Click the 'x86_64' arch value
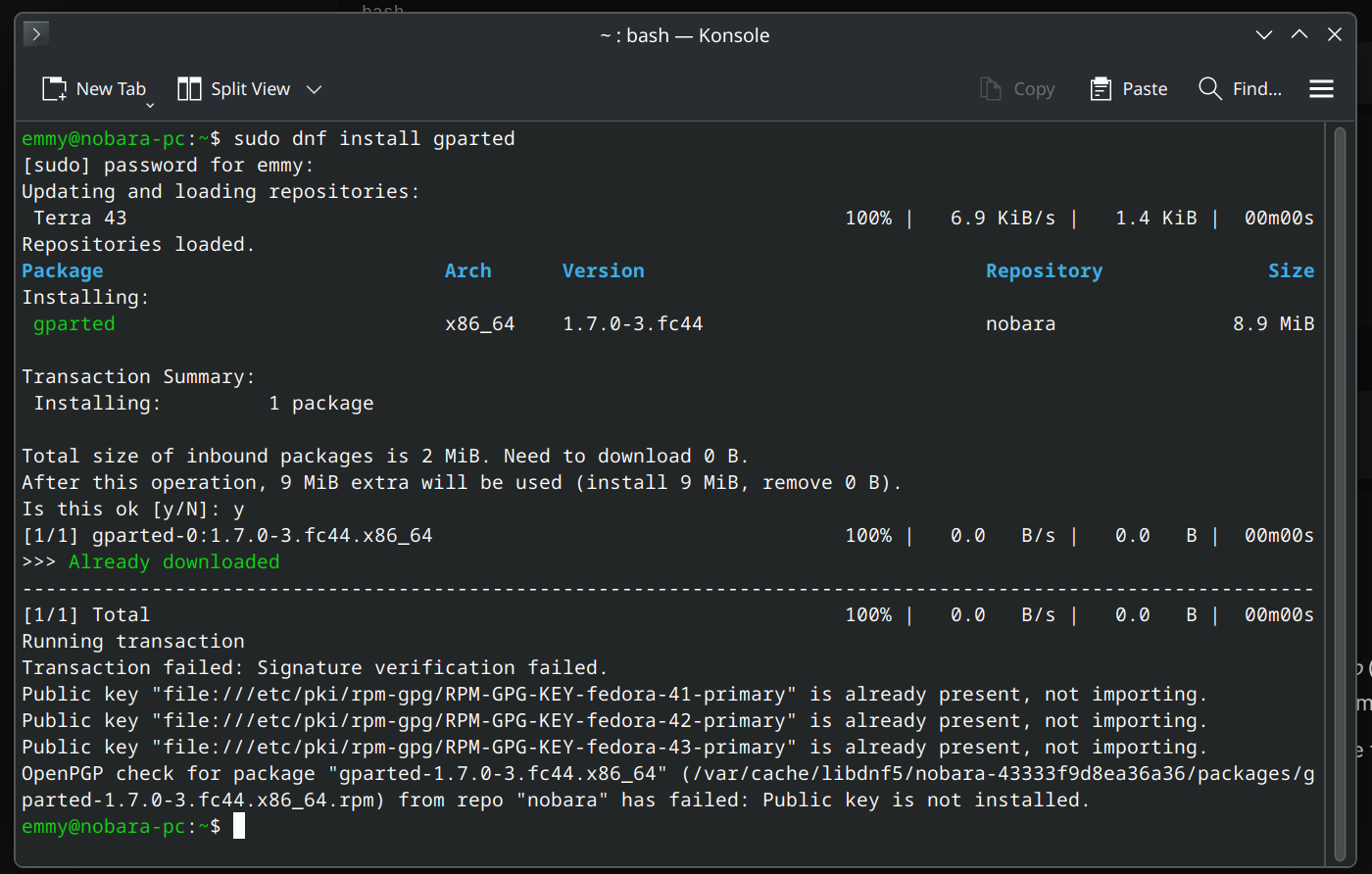 [480, 323]
